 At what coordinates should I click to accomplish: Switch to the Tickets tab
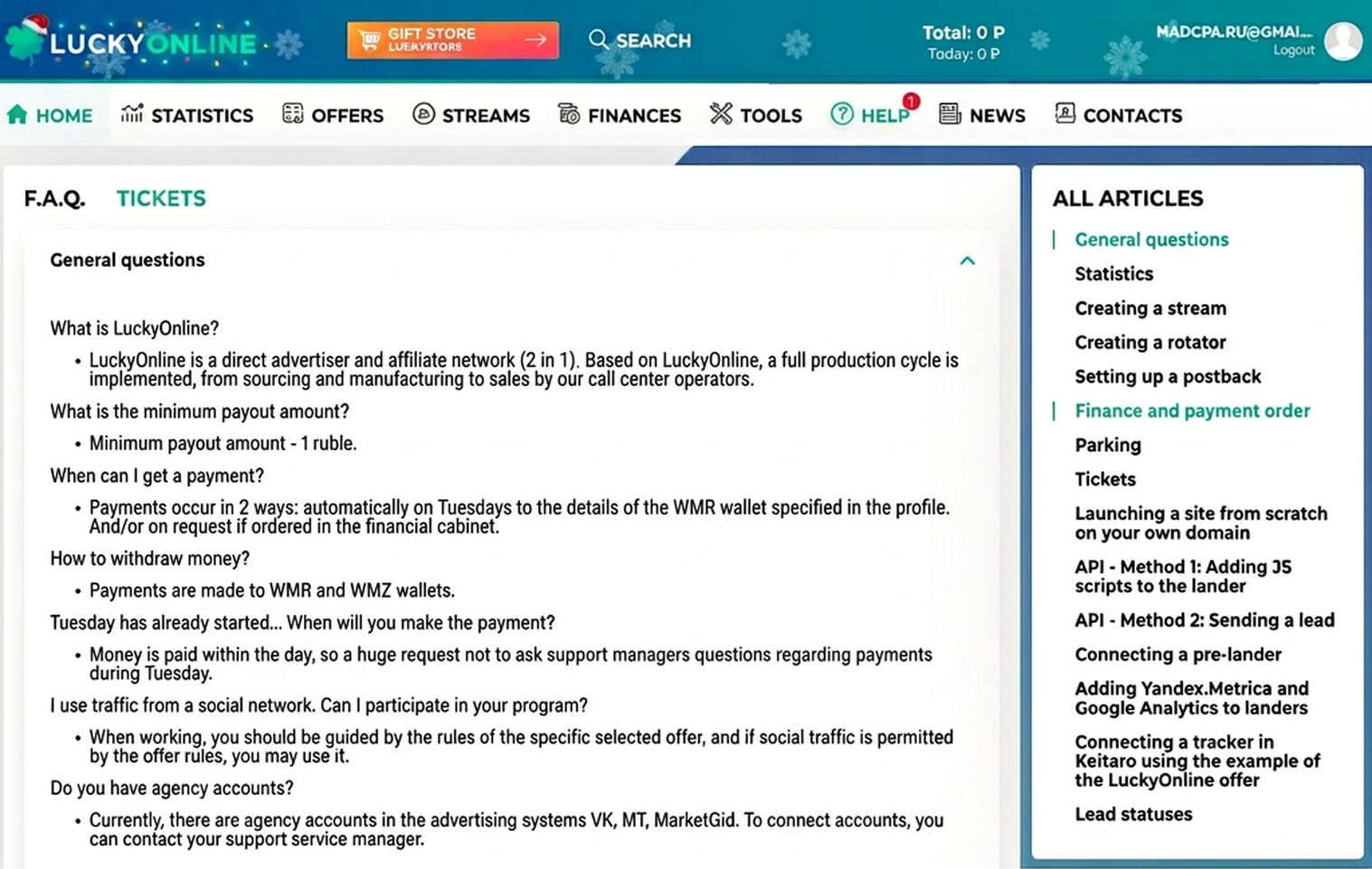[161, 198]
